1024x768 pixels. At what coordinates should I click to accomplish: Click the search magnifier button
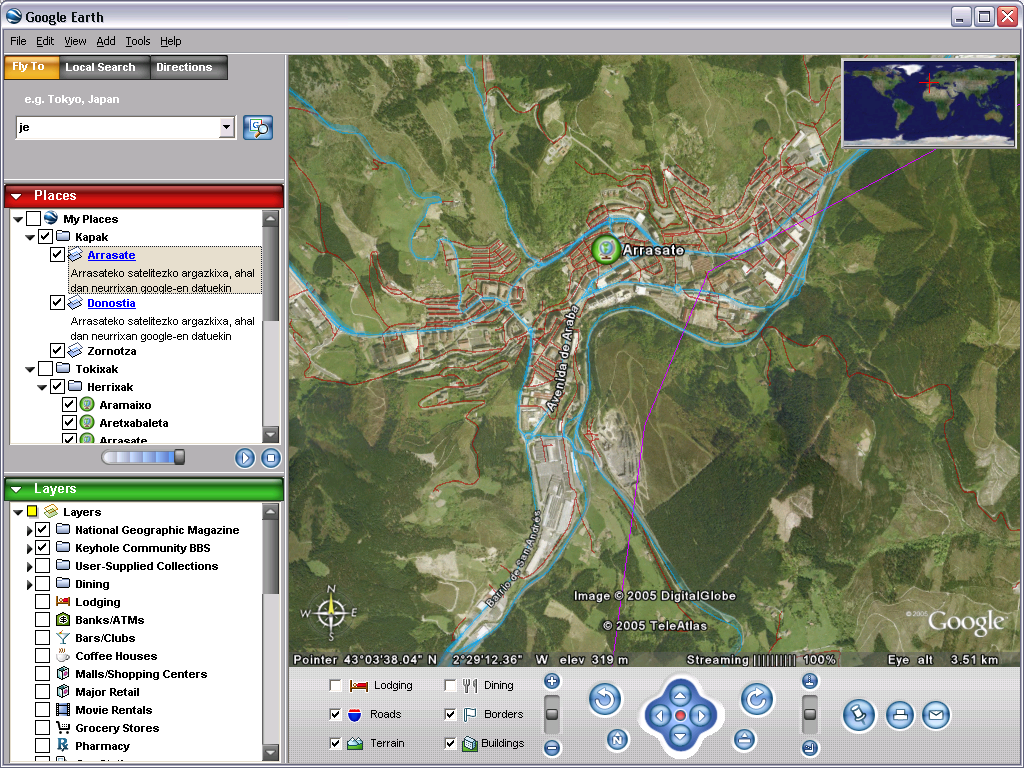click(258, 127)
